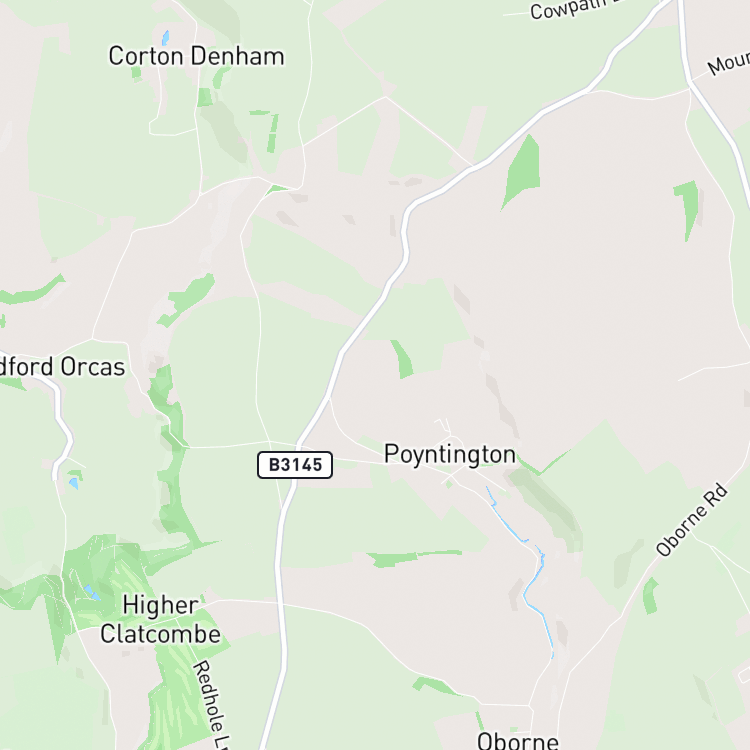Select the Orcas place label at left edge
This screenshot has height=750, width=750.
pyautogui.click(x=63, y=367)
